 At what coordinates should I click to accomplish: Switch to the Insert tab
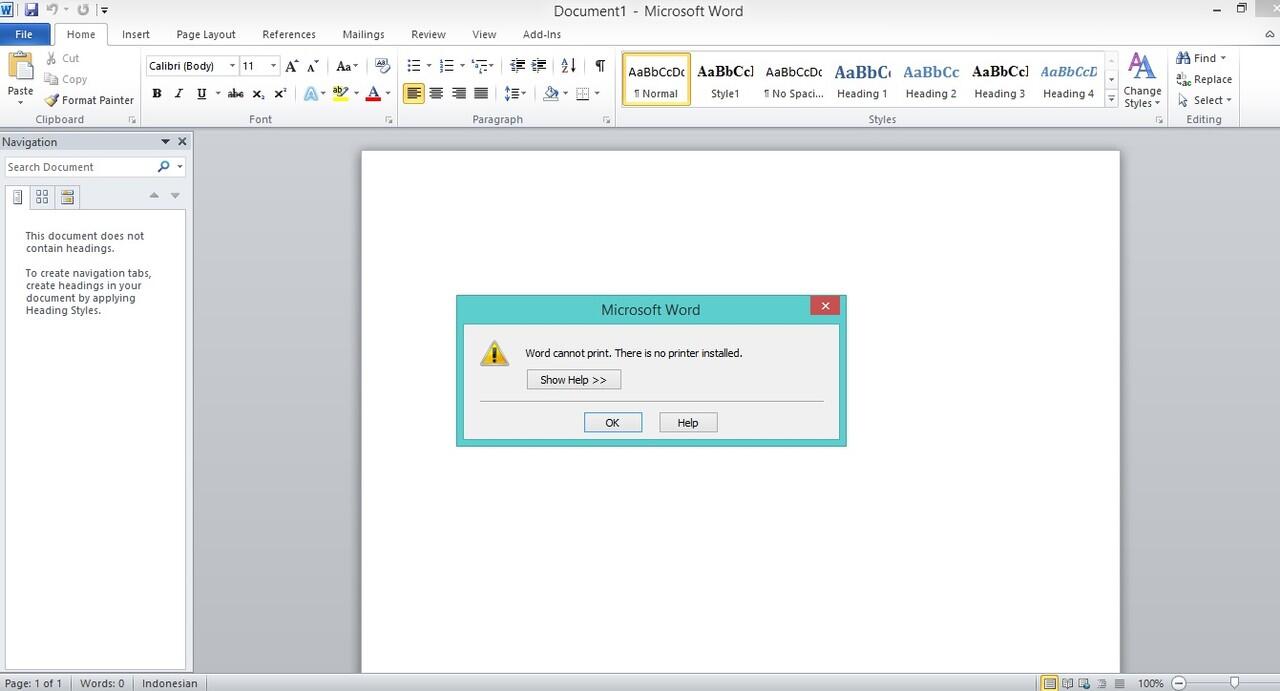pos(136,34)
